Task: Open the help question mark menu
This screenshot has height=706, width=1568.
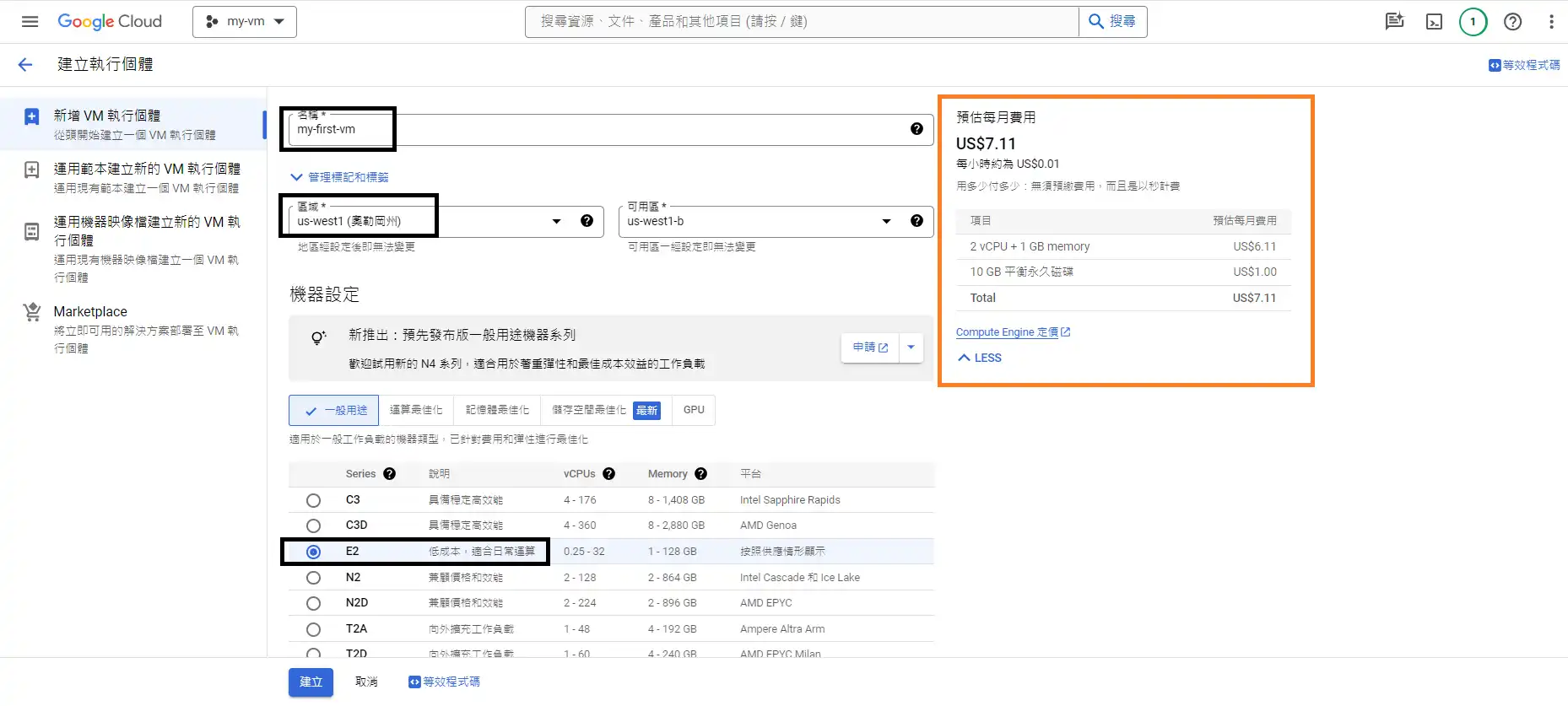Action: 1512,22
